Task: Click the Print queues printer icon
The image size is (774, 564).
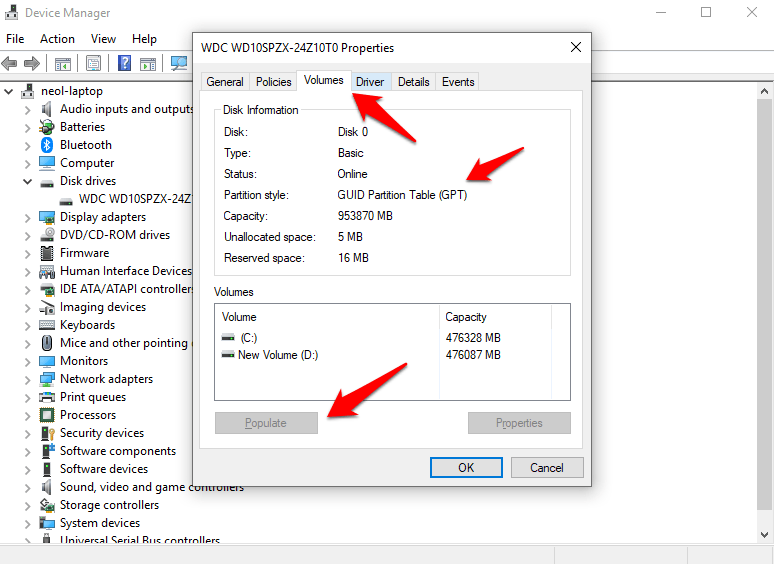Action: (x=47, y=397)
